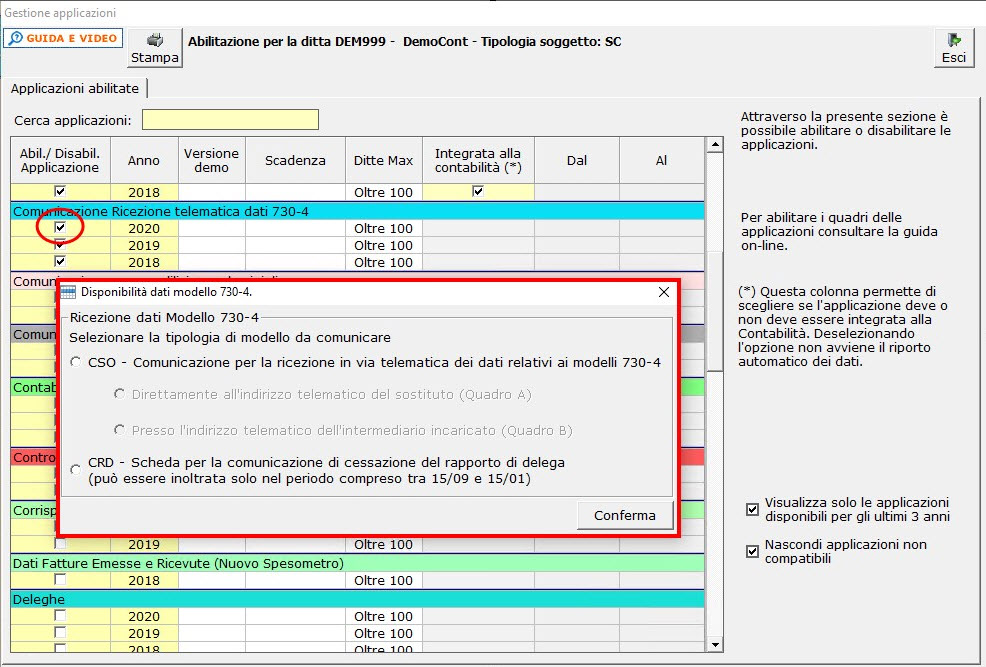Screen dimensions: 986x667
Task: Enable the Deleghe 2020 checkbox
Action: click(60, 615)
